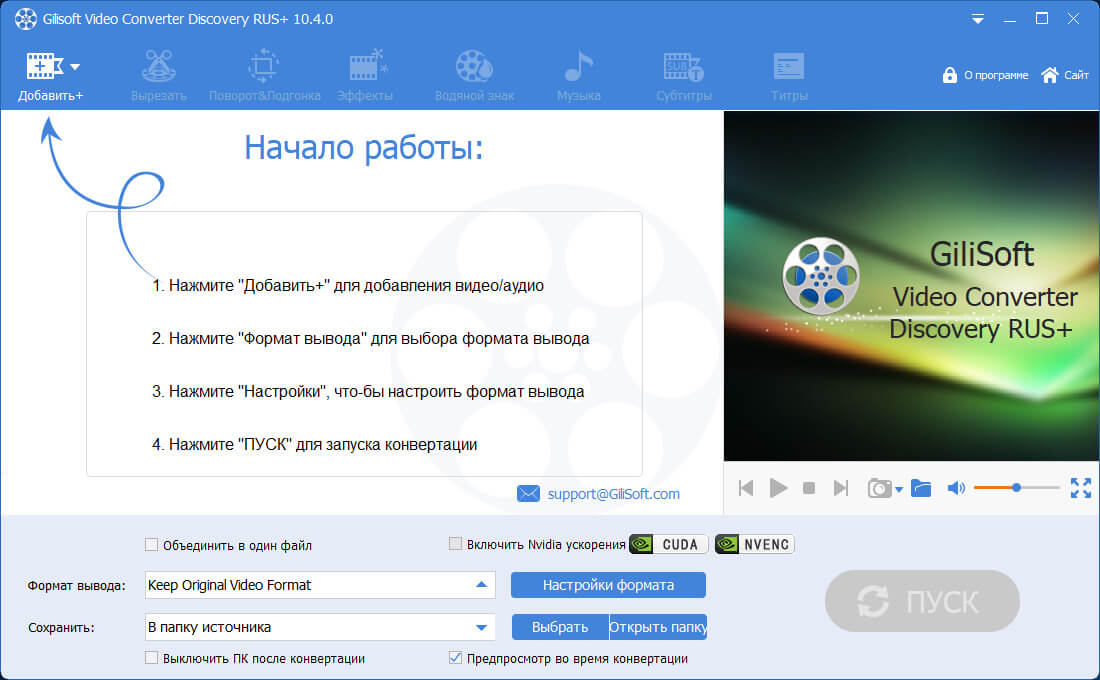The height and width of the screenshot is (680, 1100).
Task: Click the lock icon О программе
Action: pos(949,75)
